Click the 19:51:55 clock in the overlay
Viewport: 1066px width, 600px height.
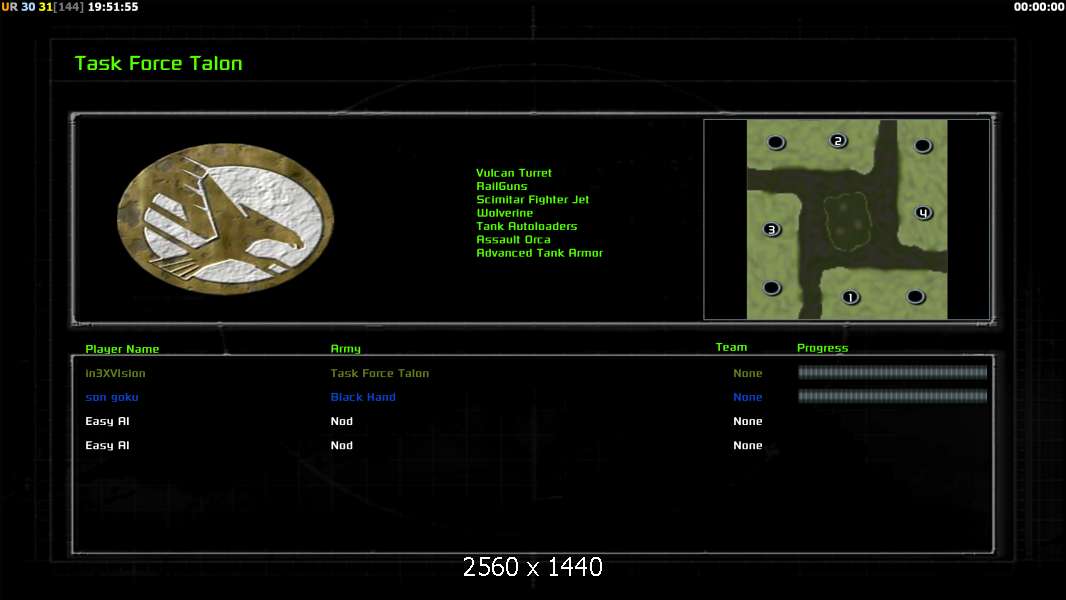click(x=113, y=7)
